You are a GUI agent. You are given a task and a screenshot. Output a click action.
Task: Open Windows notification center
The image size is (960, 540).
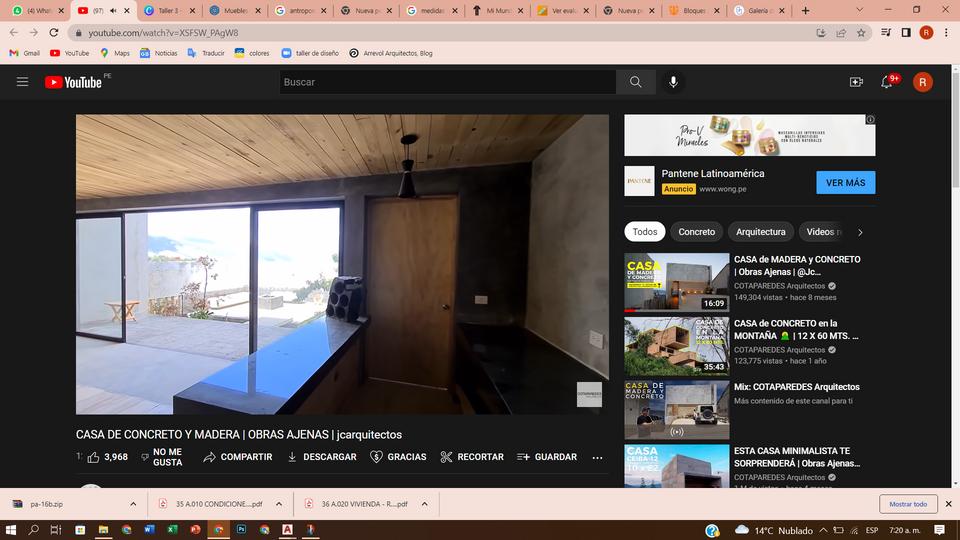[x=940, y=530]
